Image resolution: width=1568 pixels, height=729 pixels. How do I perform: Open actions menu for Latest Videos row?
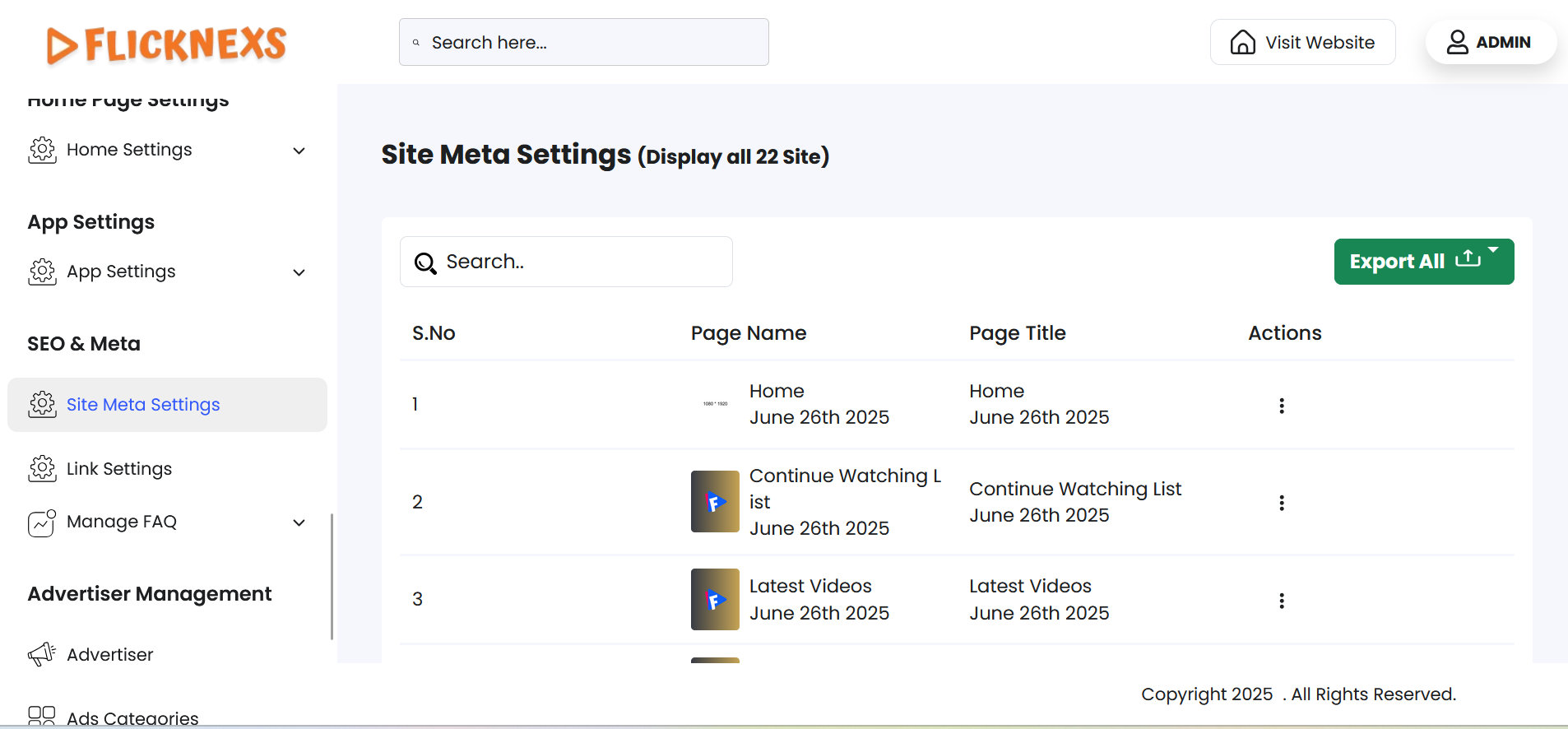coord(1281,601)
